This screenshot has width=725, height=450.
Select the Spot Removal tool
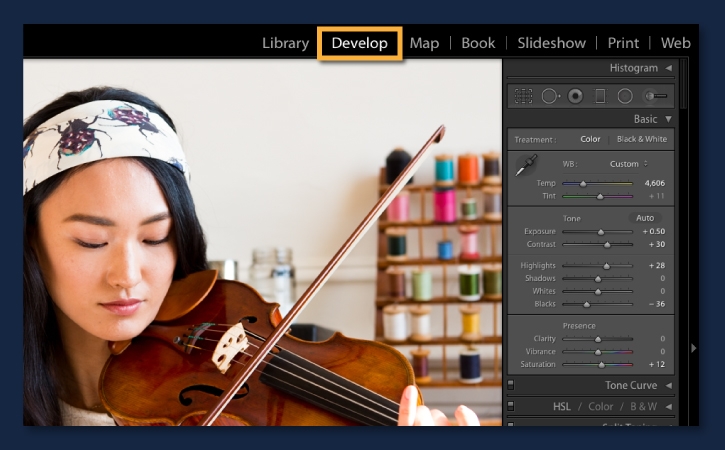coord(550,96)
